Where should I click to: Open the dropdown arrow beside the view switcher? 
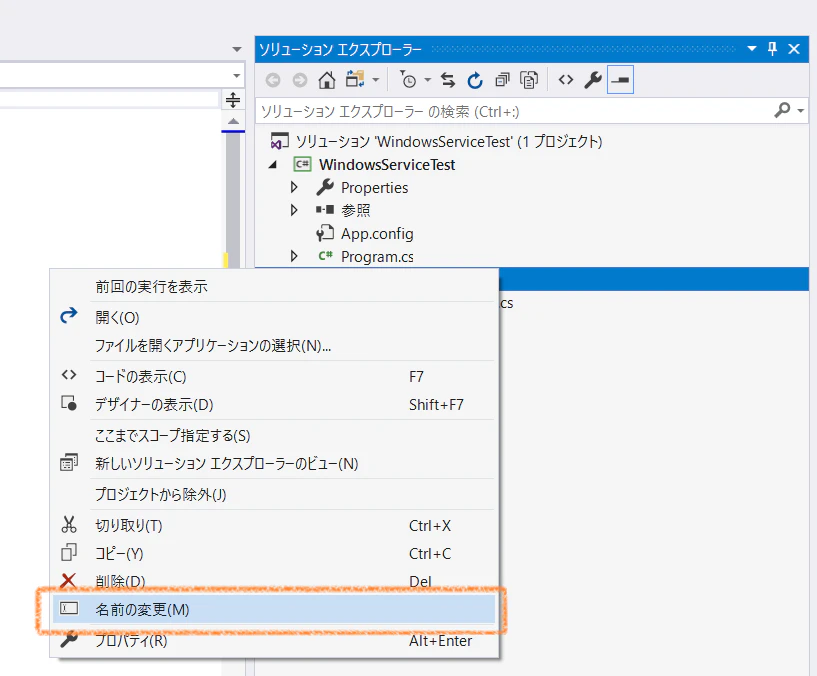click(376, 80)
